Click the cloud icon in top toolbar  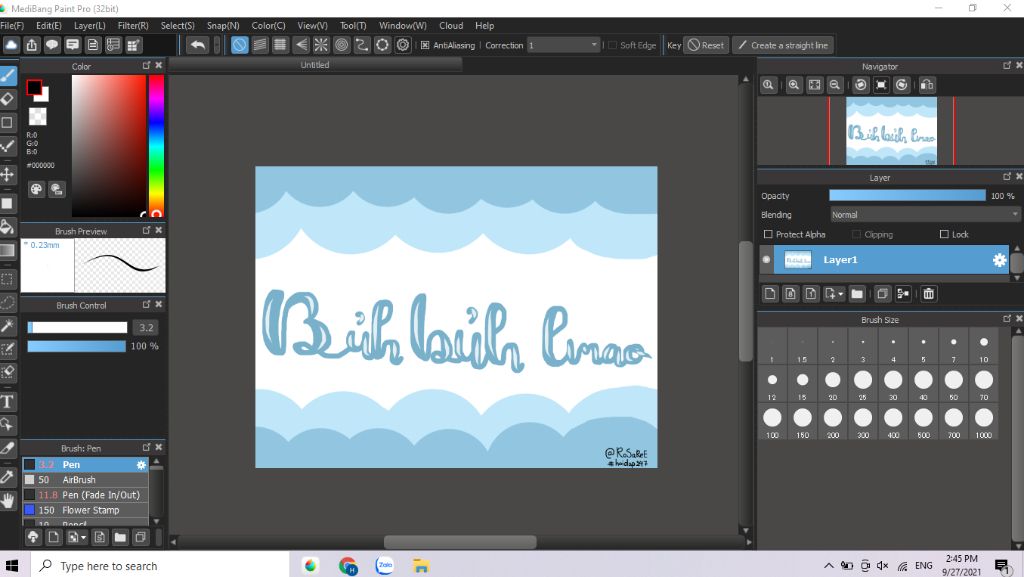click(x=11, y=45)
